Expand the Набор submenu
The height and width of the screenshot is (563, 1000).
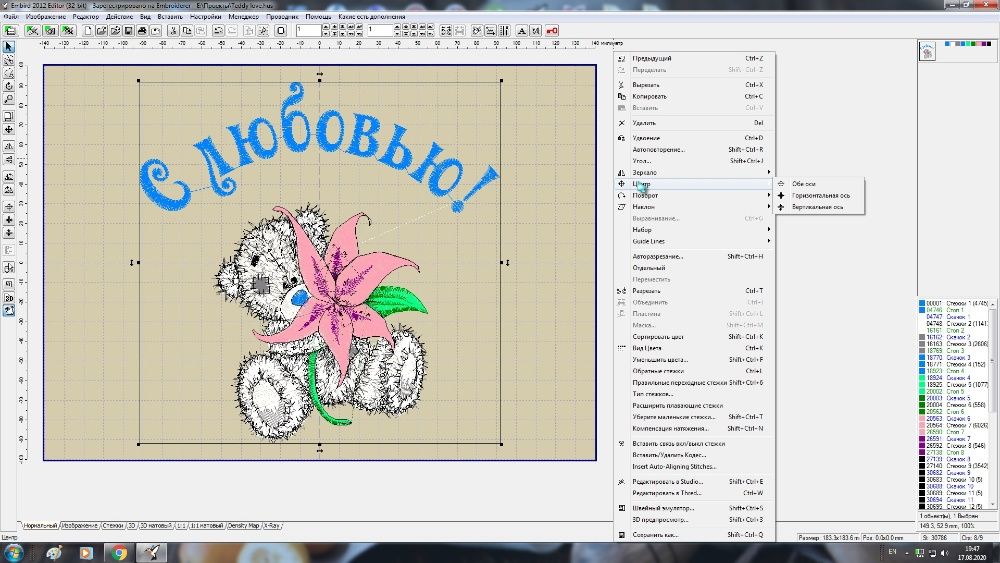click(694, 230)
